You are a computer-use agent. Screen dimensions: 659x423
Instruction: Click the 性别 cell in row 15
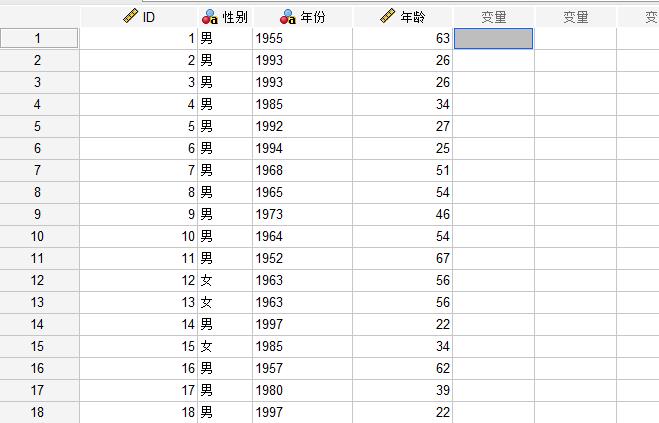coord(225,347)
